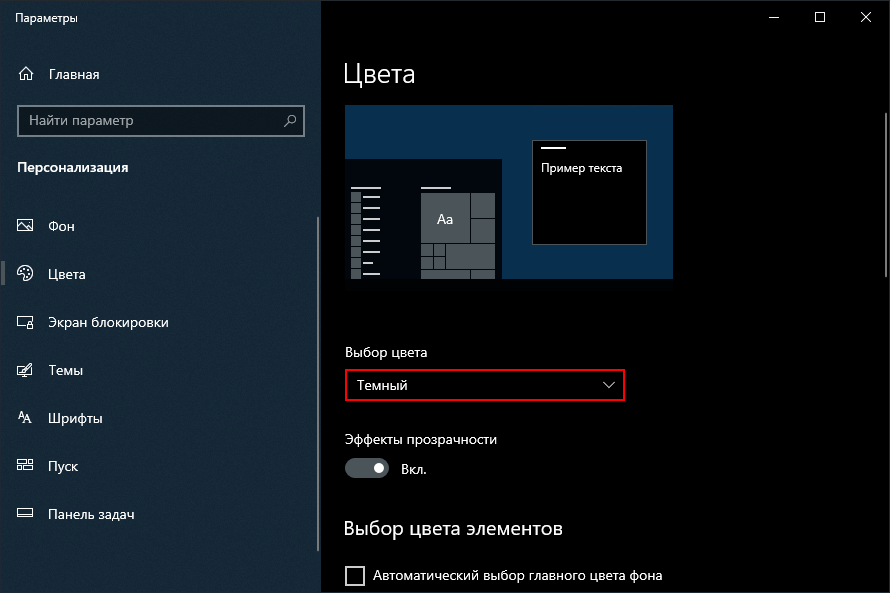Click the color preview image
The width and height of the screenshot is (890, 593).
pyautogui.click(x=509, y=192)
